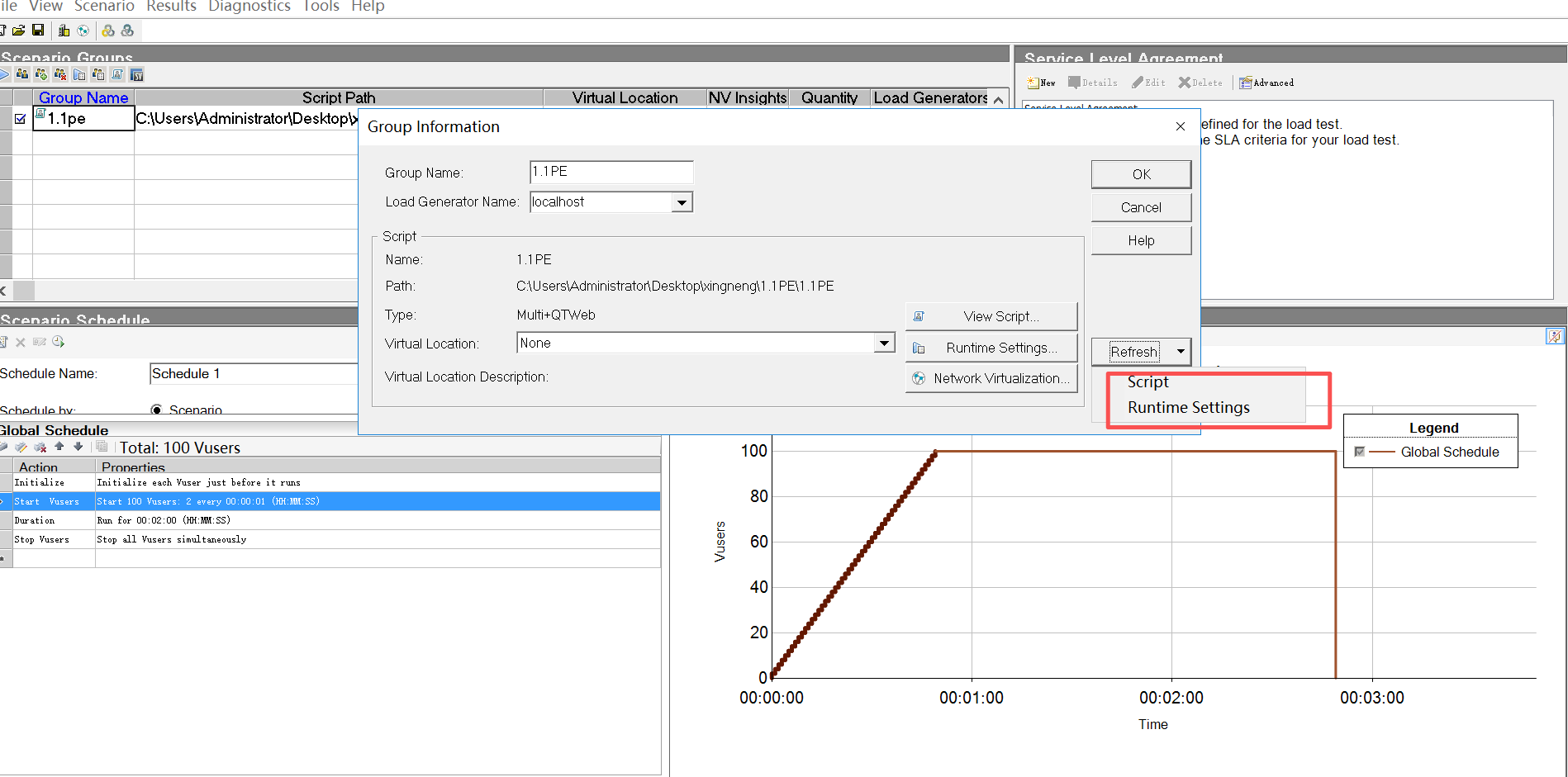1568x777 pixels.
Task: Click the Group Name column header
Action: (83, 97)
